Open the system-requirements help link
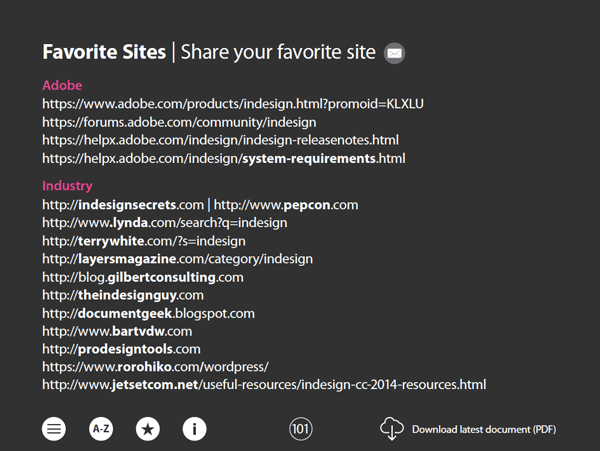The height and width of the screenshot is (451, 600). click(223, 159)
